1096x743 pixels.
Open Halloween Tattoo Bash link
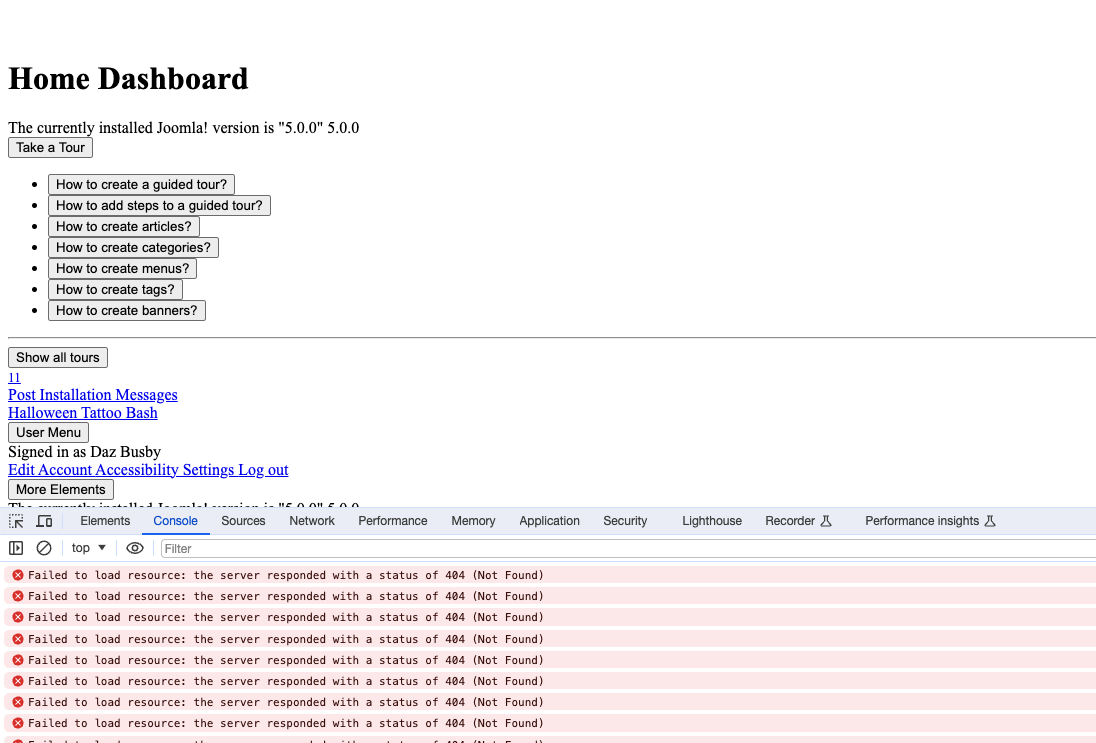coord(82,413)
